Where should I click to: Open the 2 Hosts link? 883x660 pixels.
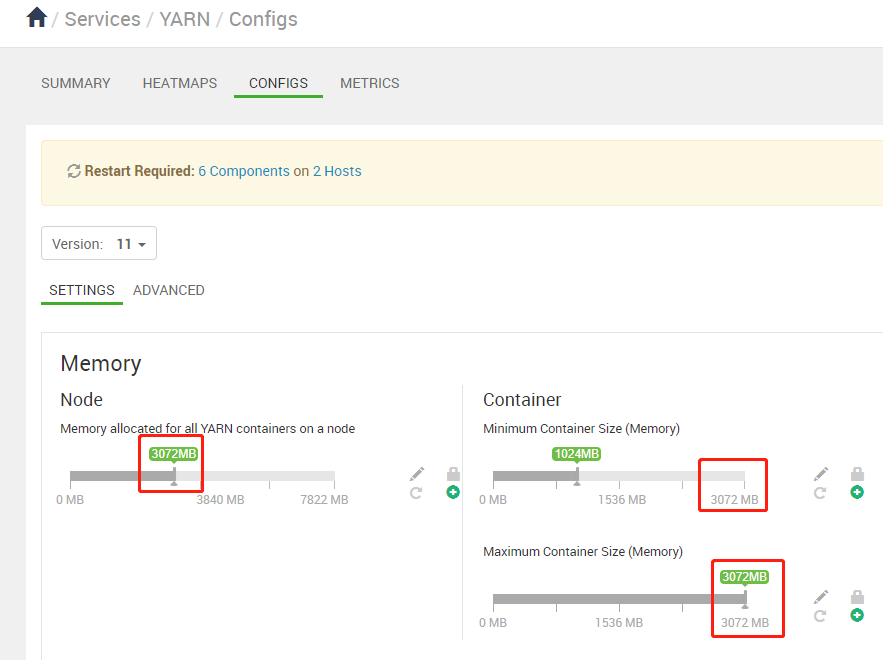pyautogui.click(x=337, y=171)
